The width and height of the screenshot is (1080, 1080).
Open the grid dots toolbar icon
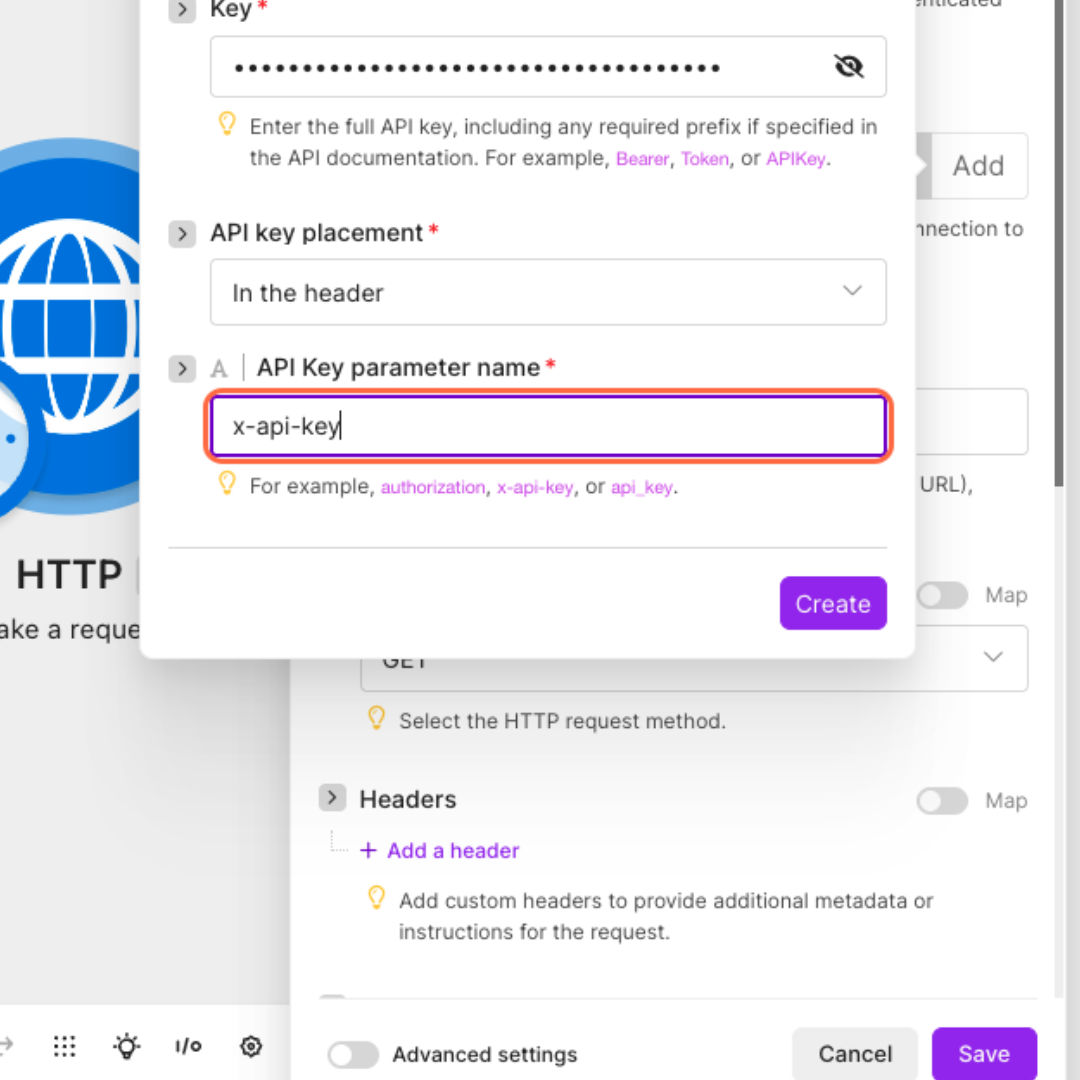(x=65, y=1047)
